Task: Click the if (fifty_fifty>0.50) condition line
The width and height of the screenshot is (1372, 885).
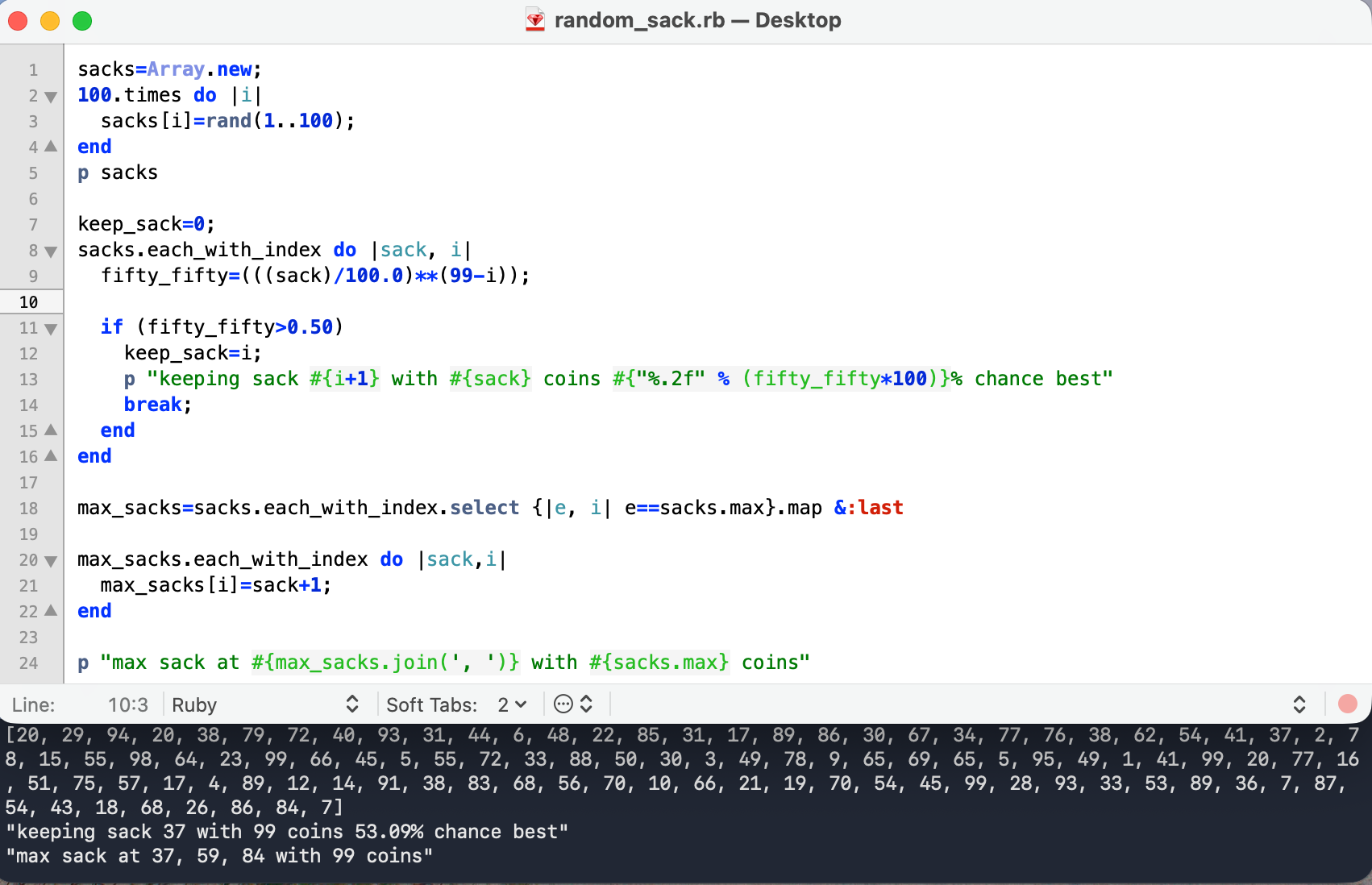Action: click(x=222, y=327)
